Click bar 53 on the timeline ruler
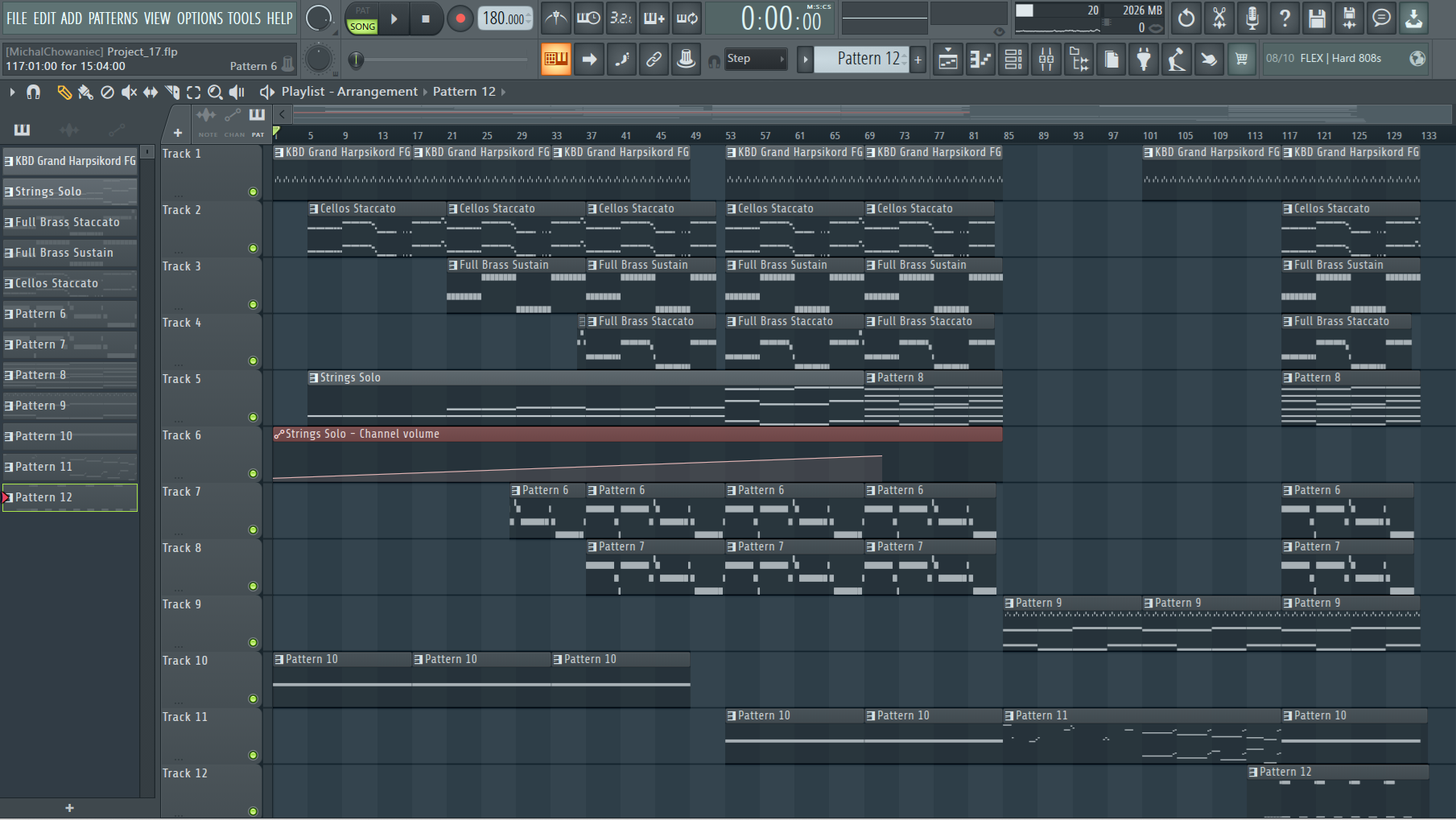1456x820 pixels. tap(730, 135)
